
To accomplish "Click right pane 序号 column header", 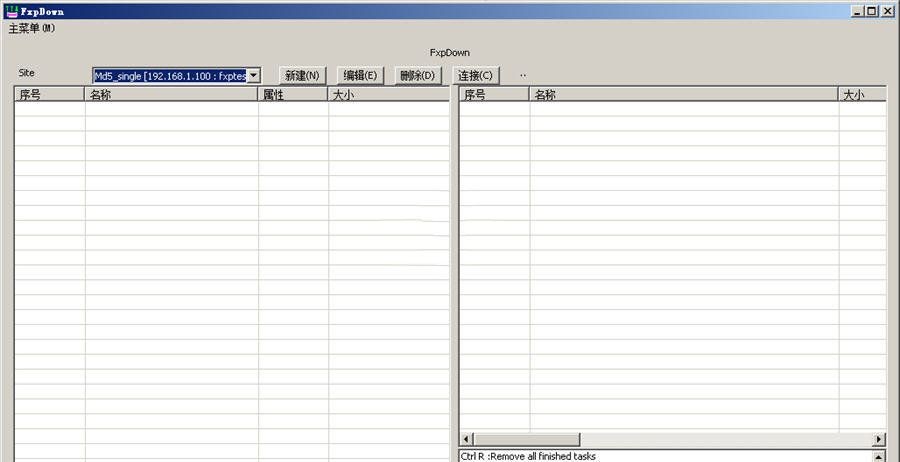I will pyautogui.click(x=494, y=95).
